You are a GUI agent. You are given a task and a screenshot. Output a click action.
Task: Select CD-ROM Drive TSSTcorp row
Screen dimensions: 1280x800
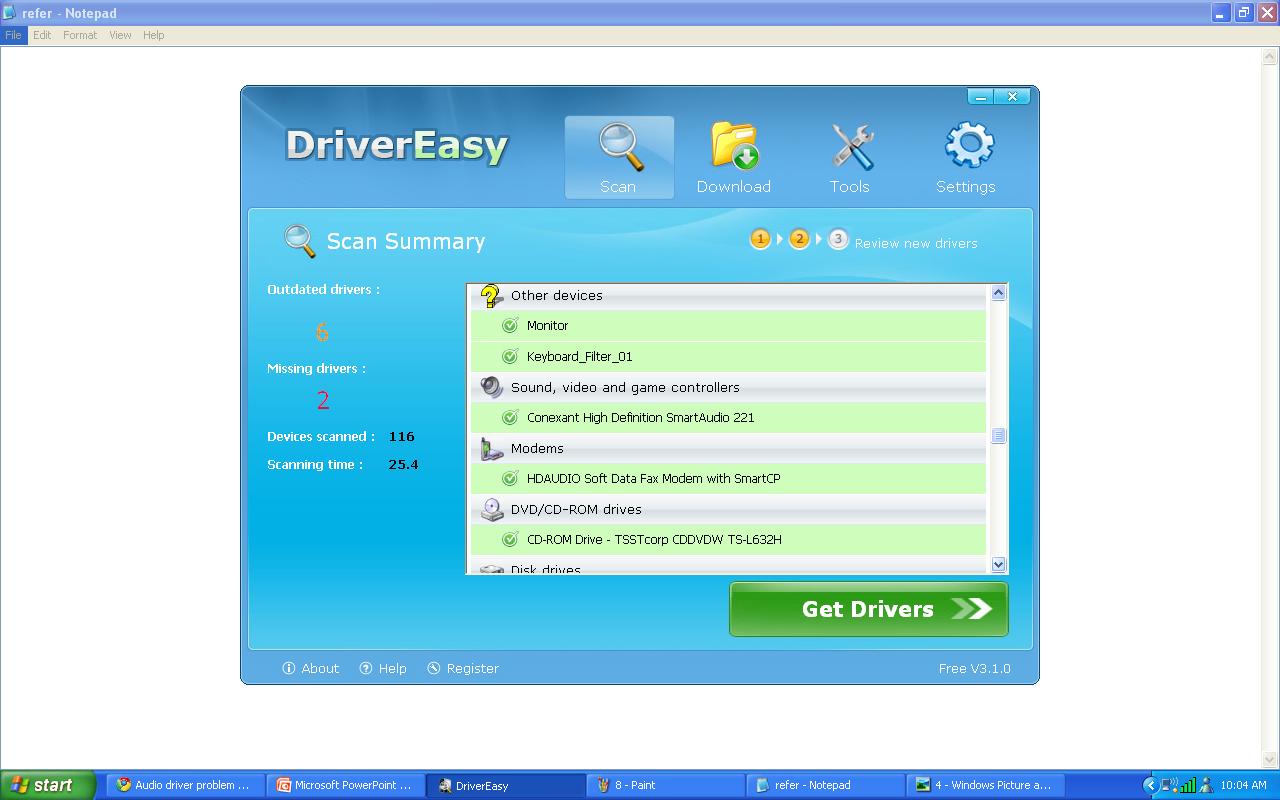click(729, 540)
